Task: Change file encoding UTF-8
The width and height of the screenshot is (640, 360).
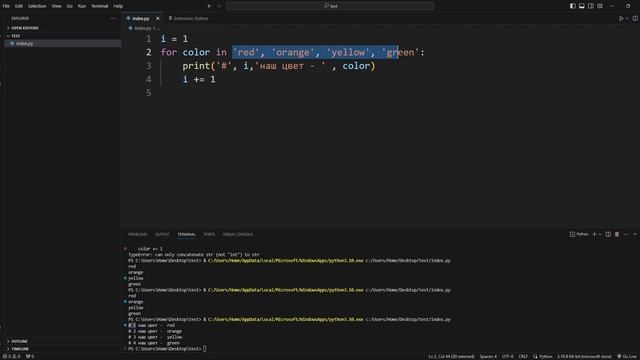Action: [507, 357]
